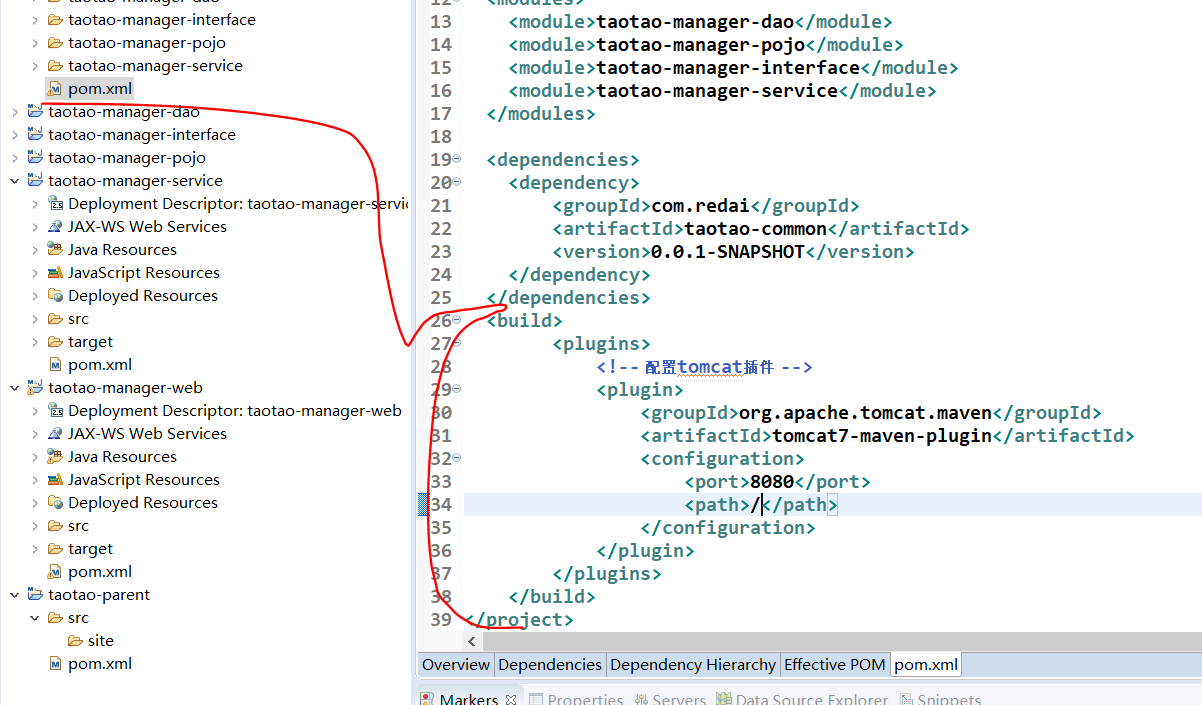Viewport: 1202px width, 705px height.
Task: Select the target folder under taotao-manager-web
Action: point(90,549)
